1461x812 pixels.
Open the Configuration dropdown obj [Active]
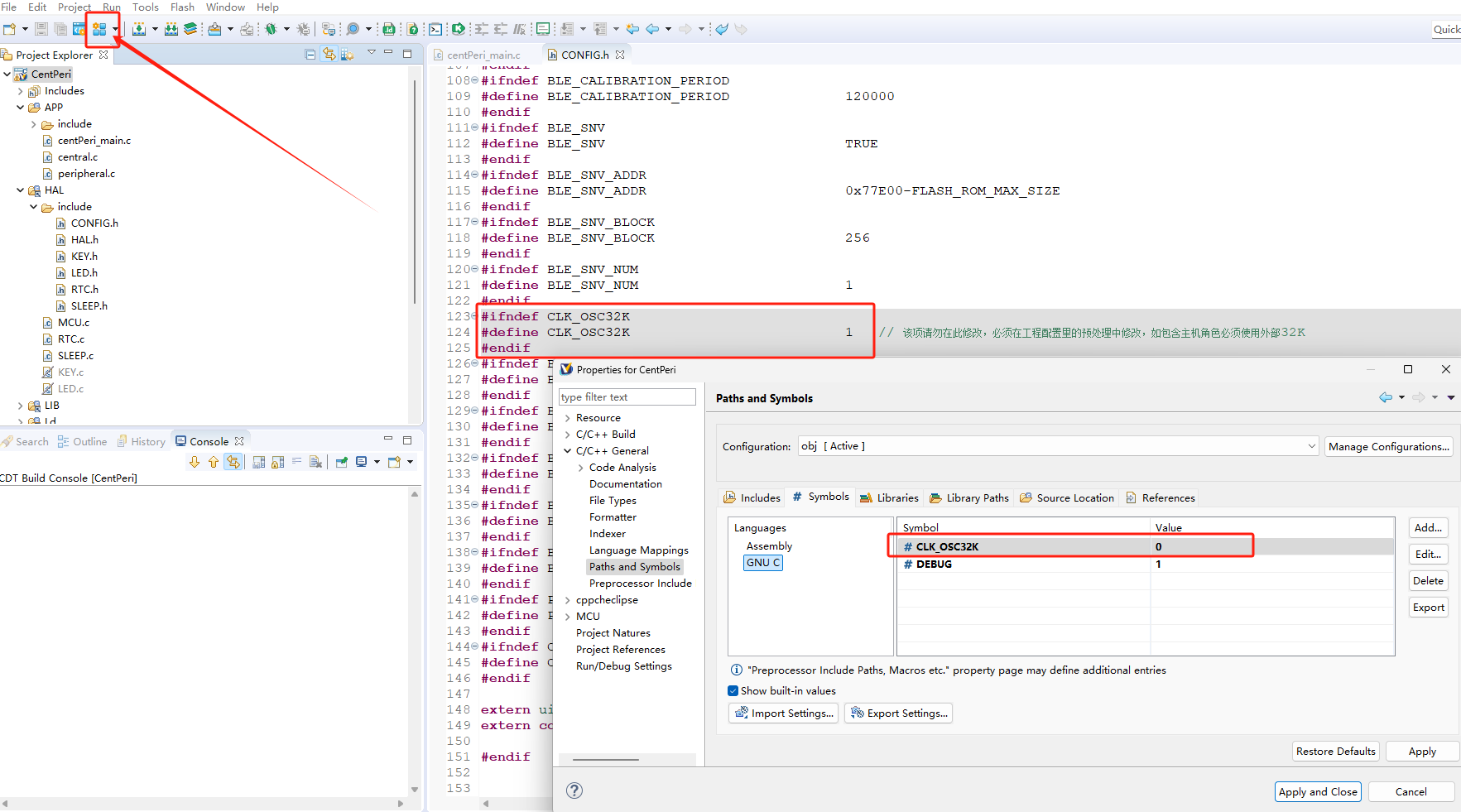[x=1058, y=446]
